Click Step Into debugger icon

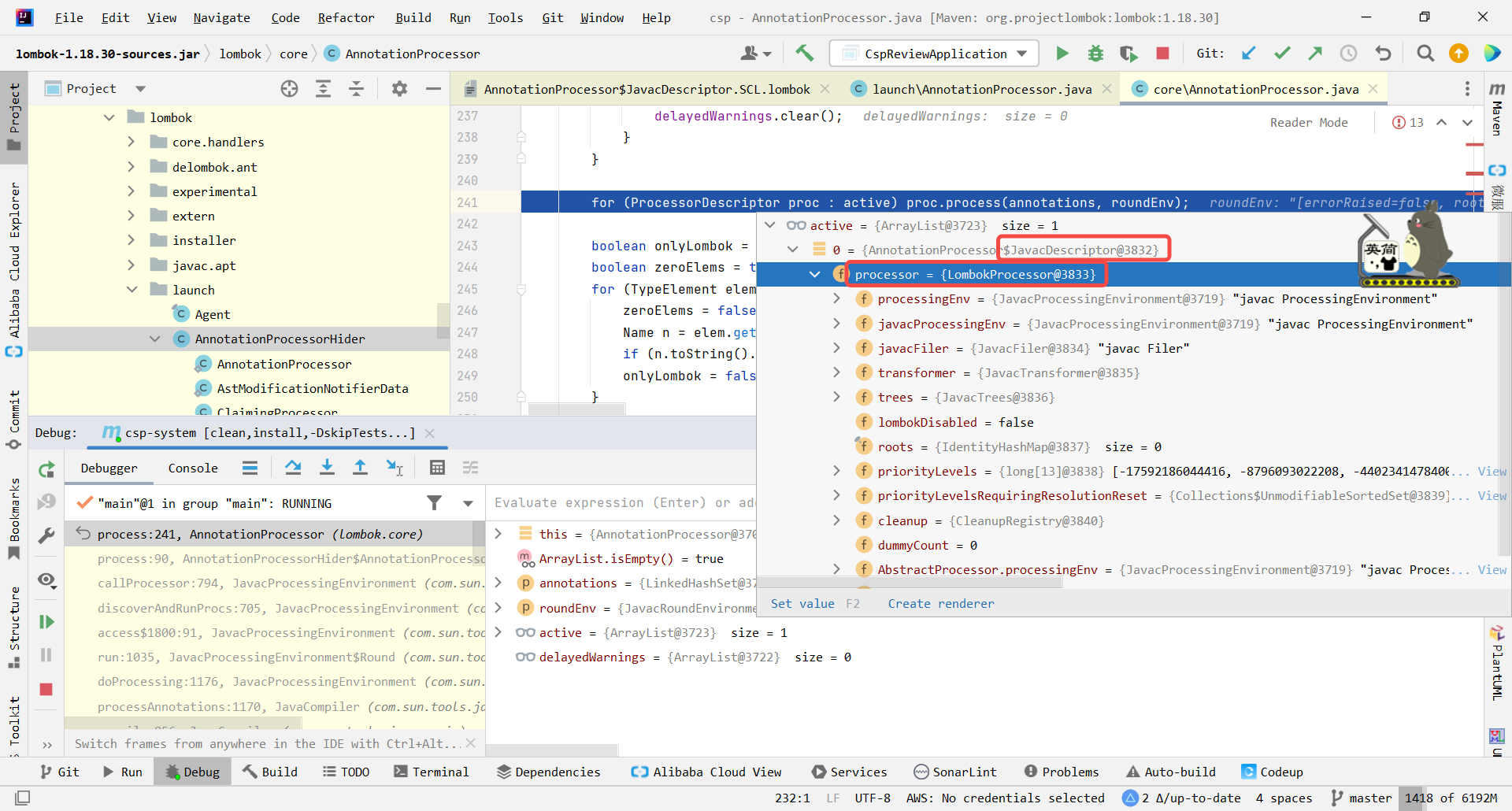pos(327,468)
